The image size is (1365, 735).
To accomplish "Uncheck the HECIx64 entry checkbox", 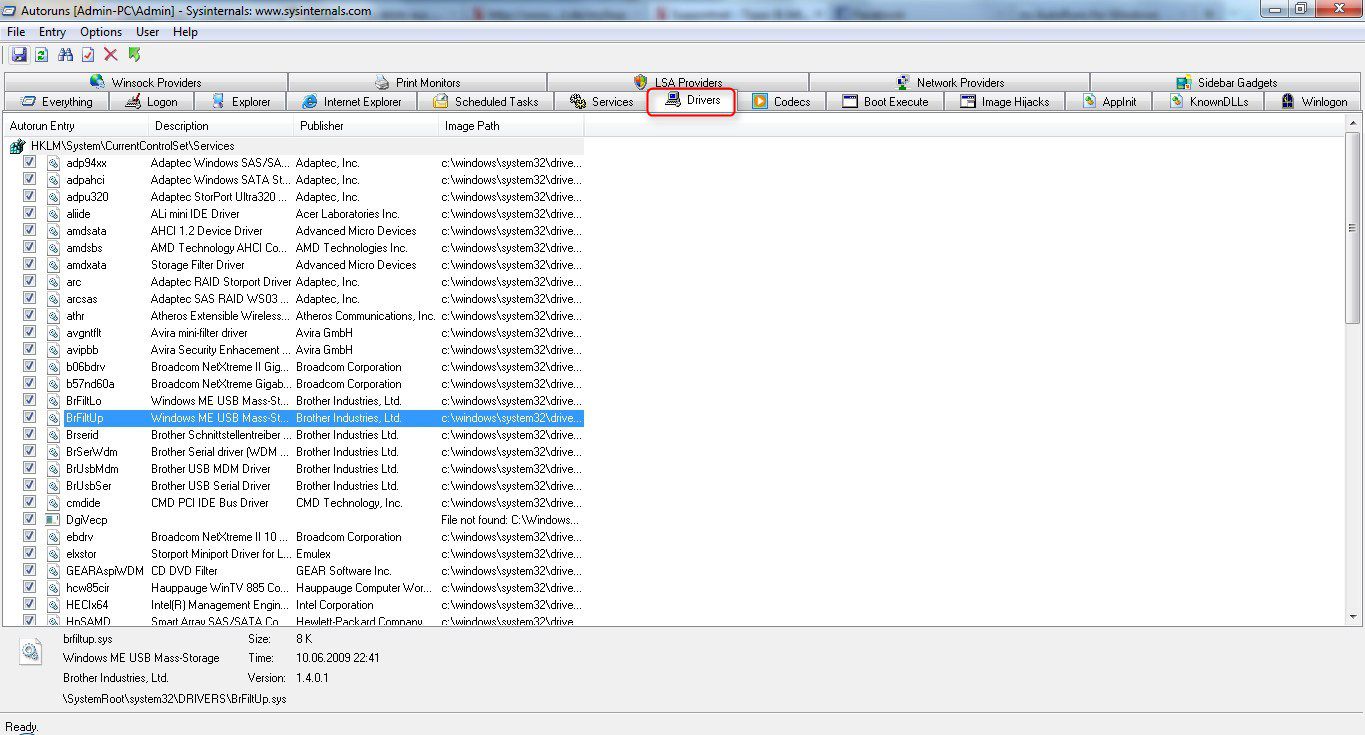I will 29,604.
